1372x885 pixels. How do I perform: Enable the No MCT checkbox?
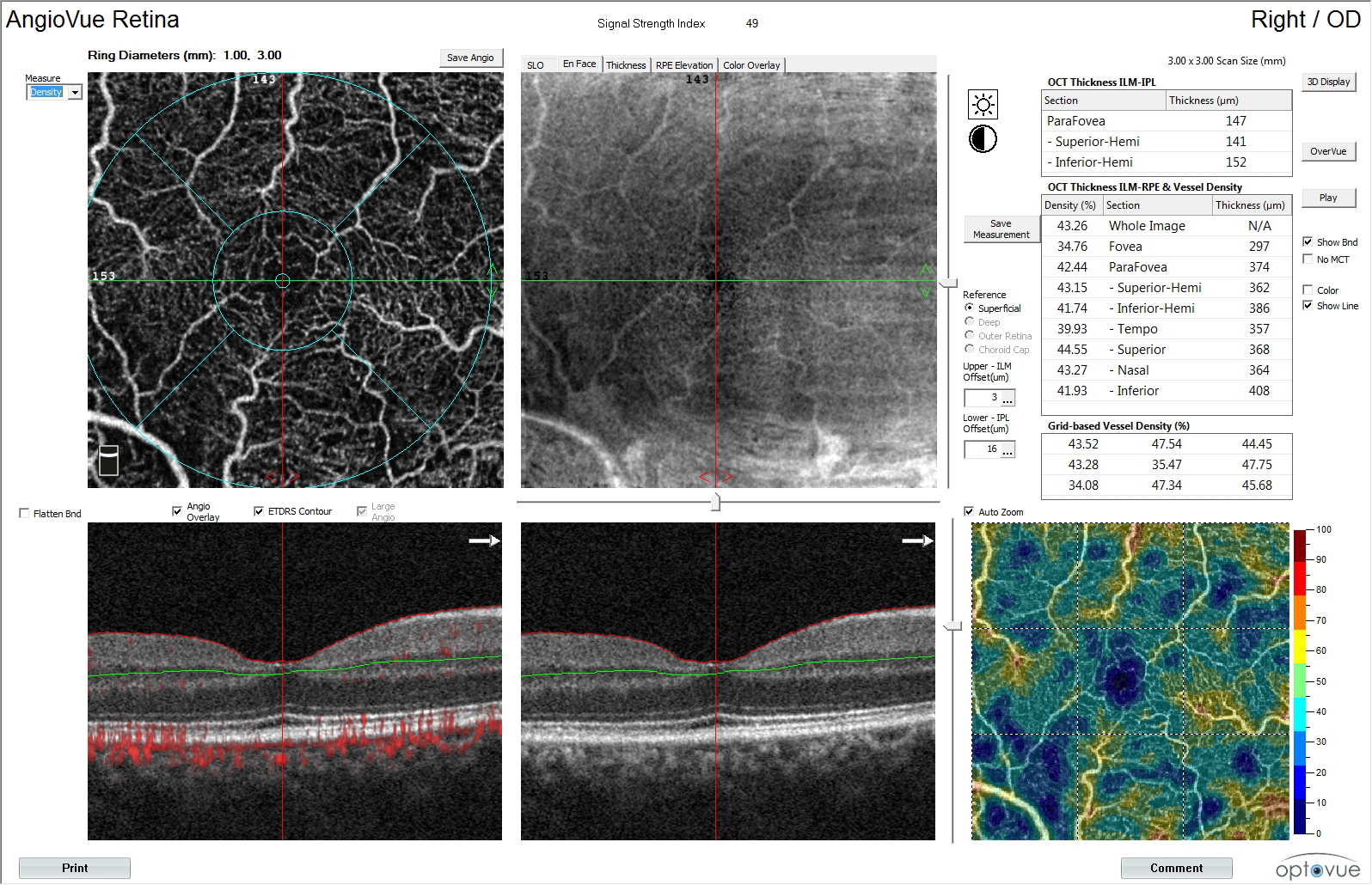pos(1308,259)
